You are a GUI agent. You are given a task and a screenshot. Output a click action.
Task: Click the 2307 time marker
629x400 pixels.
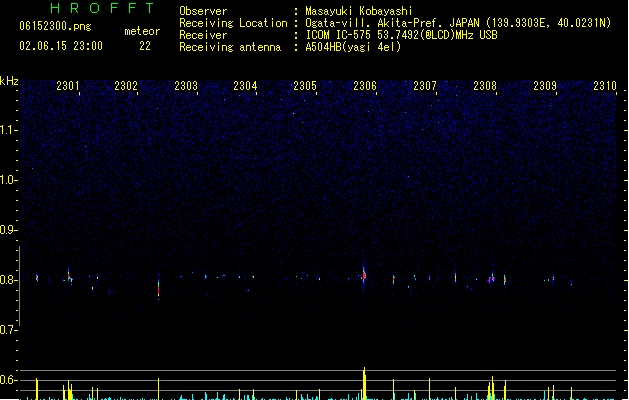click(x=425, y=85)
